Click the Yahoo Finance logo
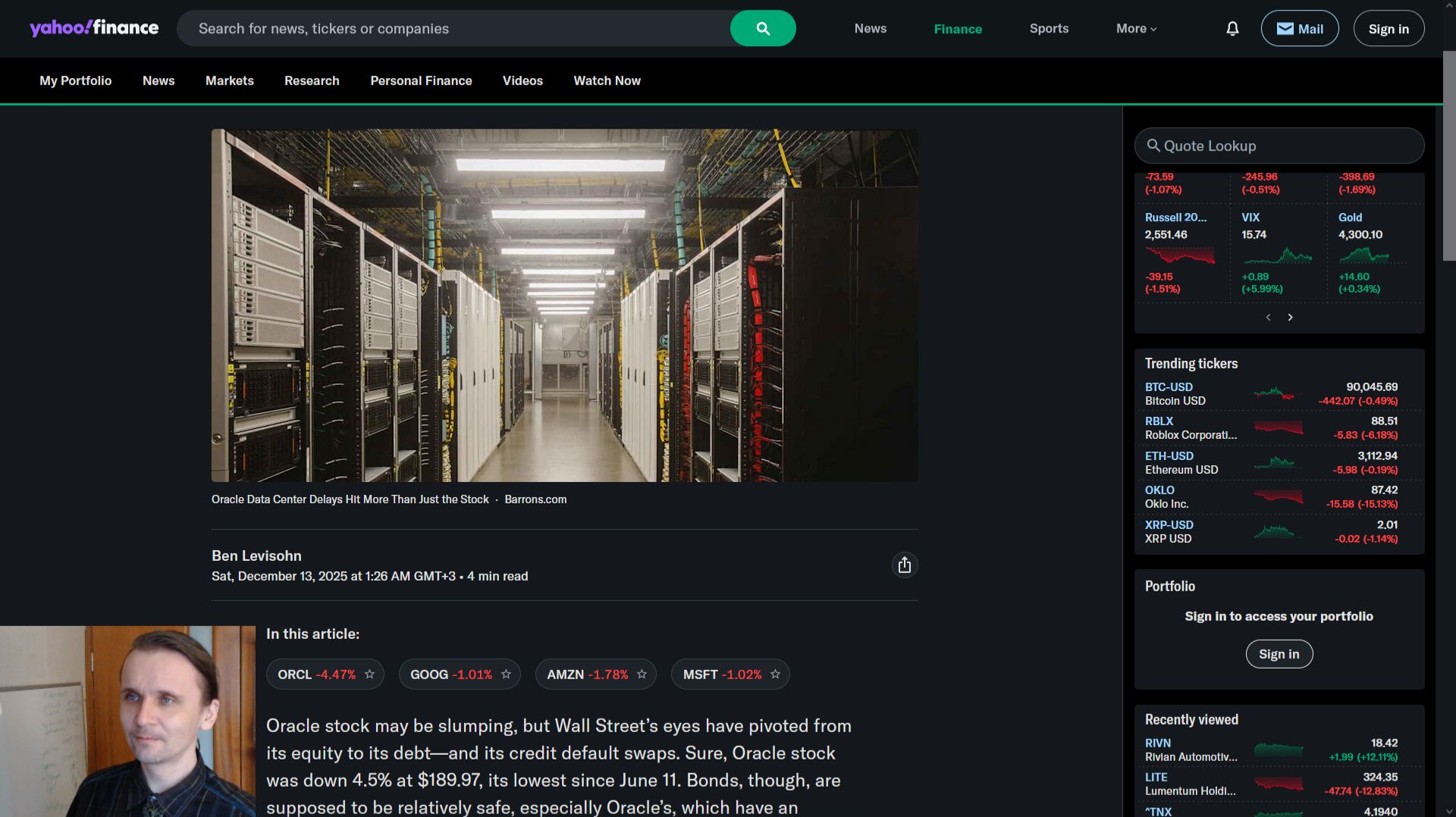Viewport: 1456px width, 817px height. [x=94, y=28]
